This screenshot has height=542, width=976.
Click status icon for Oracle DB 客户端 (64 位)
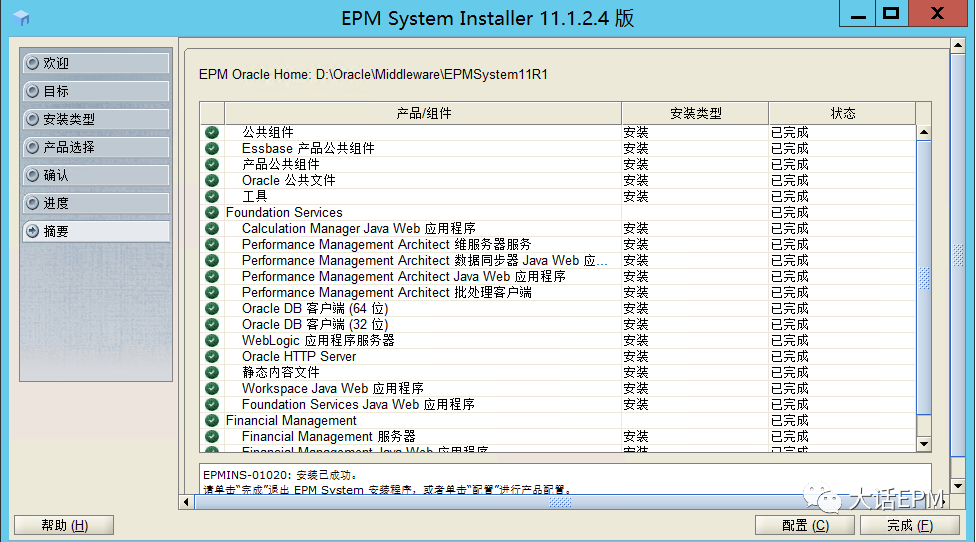[x=212, y=309]
